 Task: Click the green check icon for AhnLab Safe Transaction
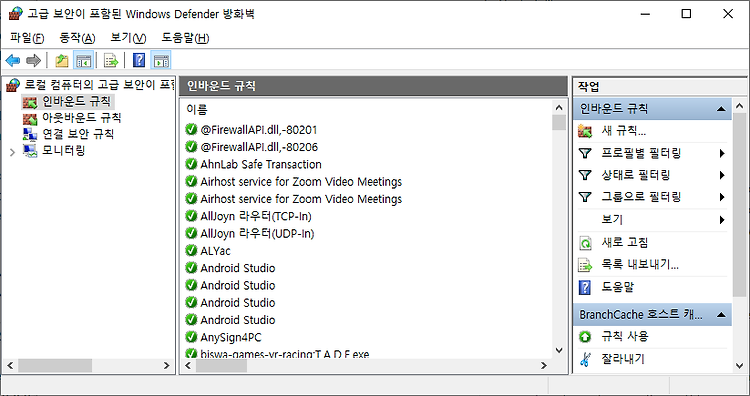point(191,164)
